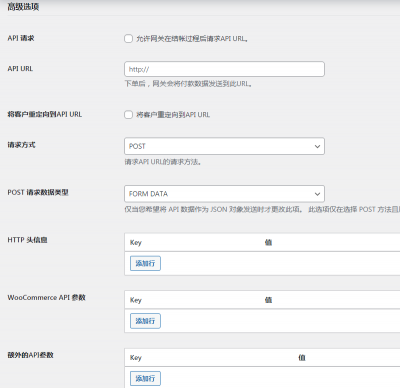Click the WooCommerce API 参数 label
The image size is (400, 388).
(x=46, y=297)
